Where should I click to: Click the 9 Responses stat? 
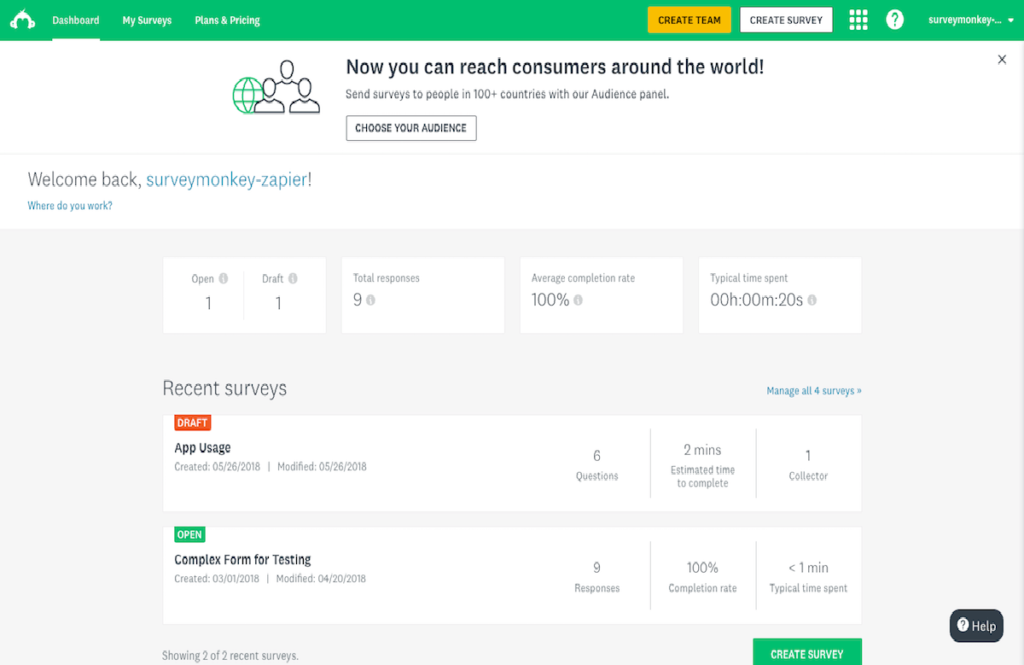(597, 577)
